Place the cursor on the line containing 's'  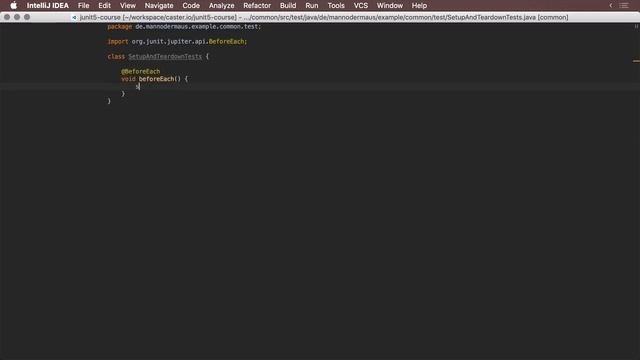320,86
